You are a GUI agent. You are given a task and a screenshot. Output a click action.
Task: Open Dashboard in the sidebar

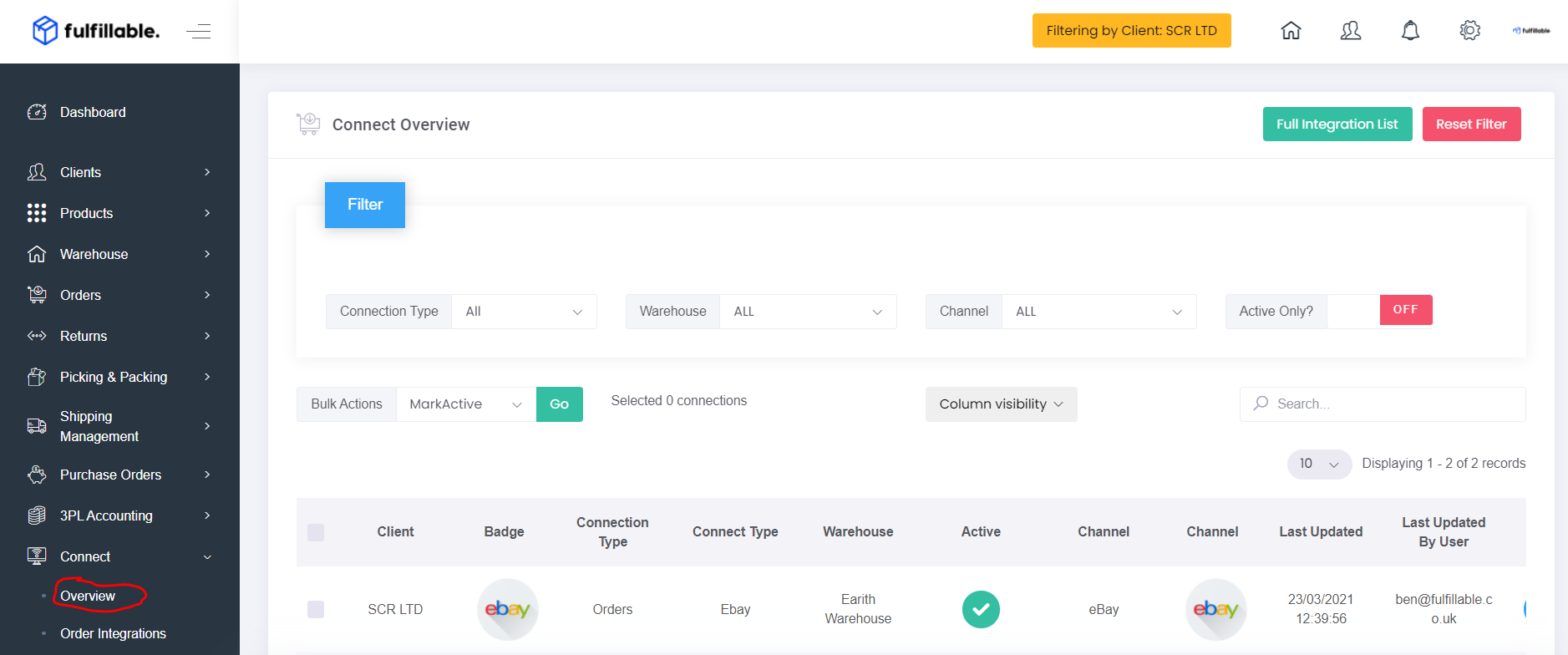coord(93,112)
